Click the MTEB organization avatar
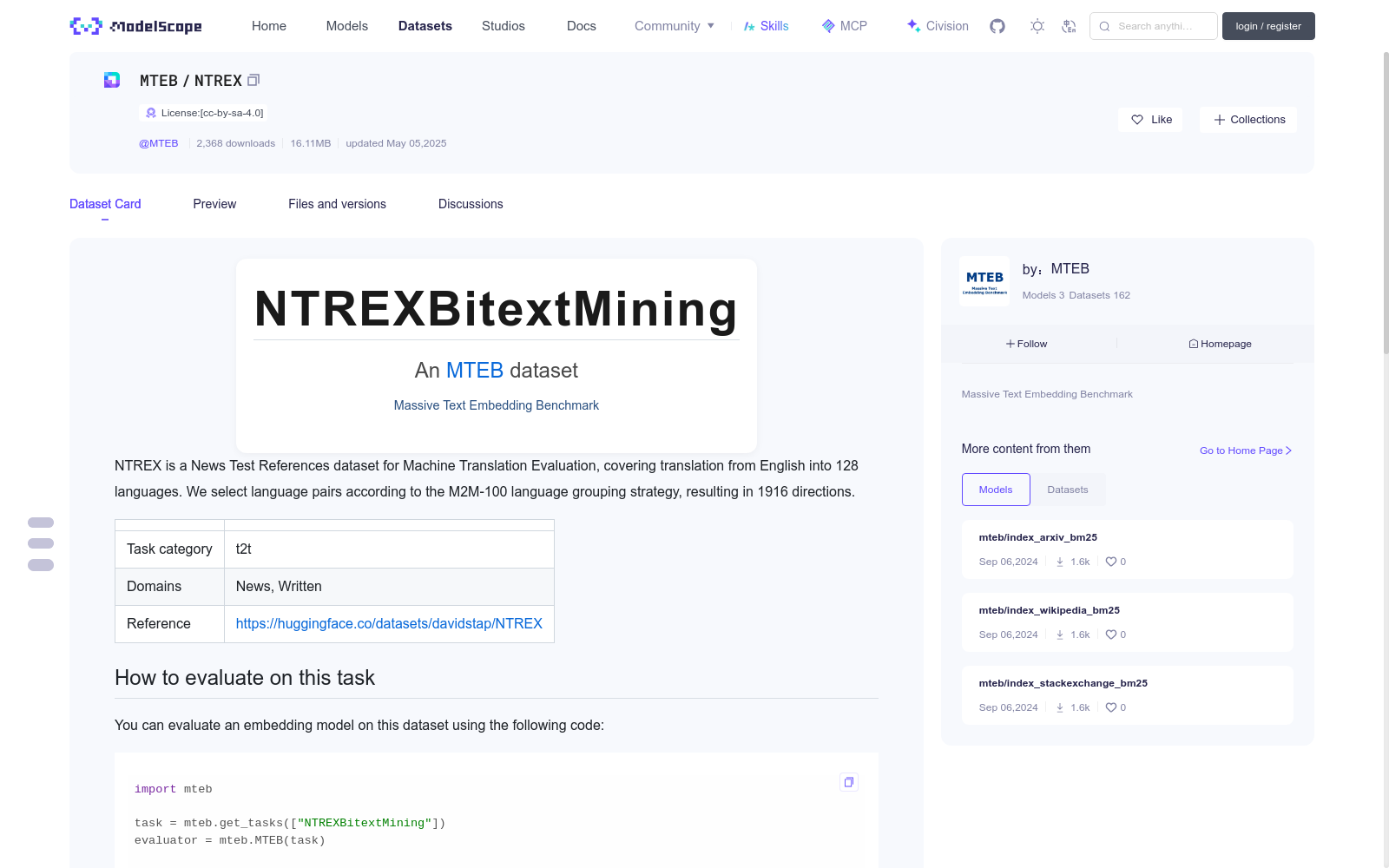This screenshot has width=1389, height=868. [984, 281]
